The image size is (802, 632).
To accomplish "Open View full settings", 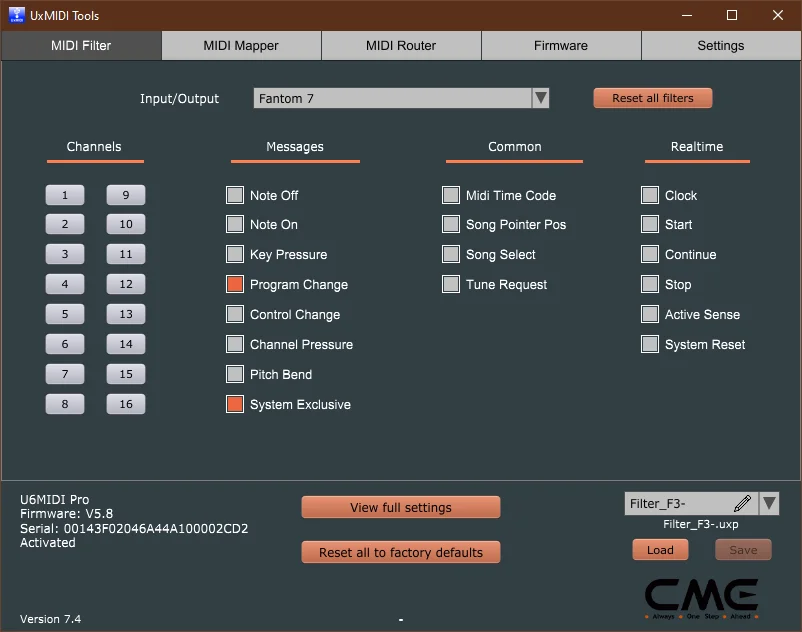I will point(400,507).
